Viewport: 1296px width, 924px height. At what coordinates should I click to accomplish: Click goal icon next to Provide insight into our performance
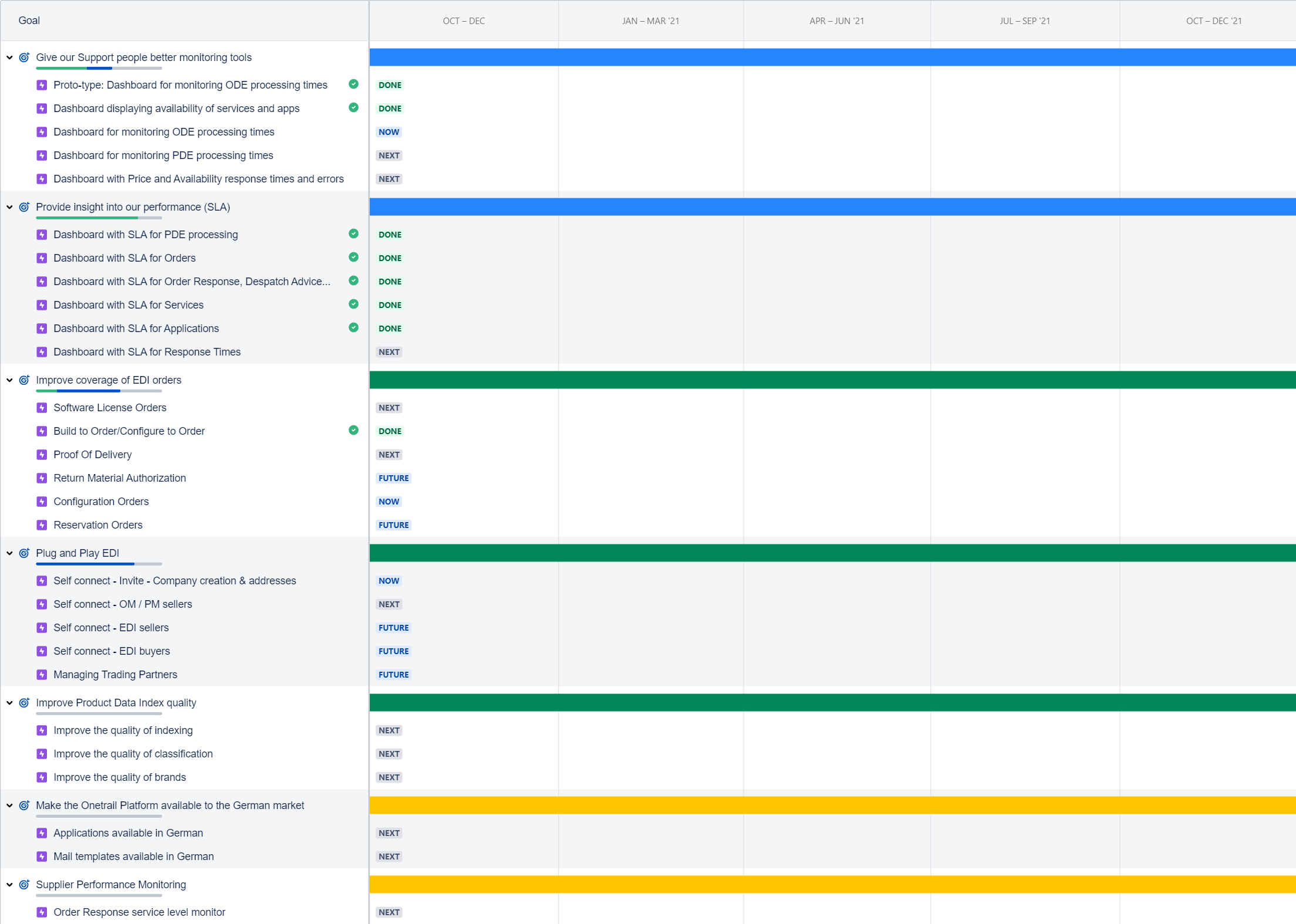click(x=24, y=207)
